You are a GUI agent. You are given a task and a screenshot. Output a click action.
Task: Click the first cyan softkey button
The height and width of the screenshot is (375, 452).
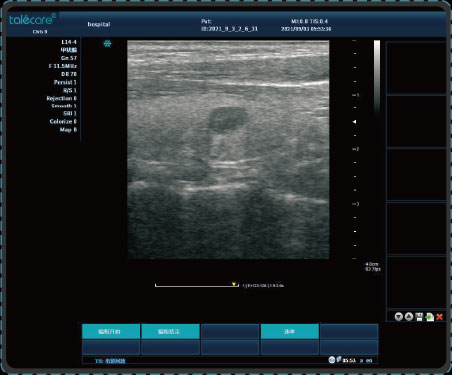point(111,332)
